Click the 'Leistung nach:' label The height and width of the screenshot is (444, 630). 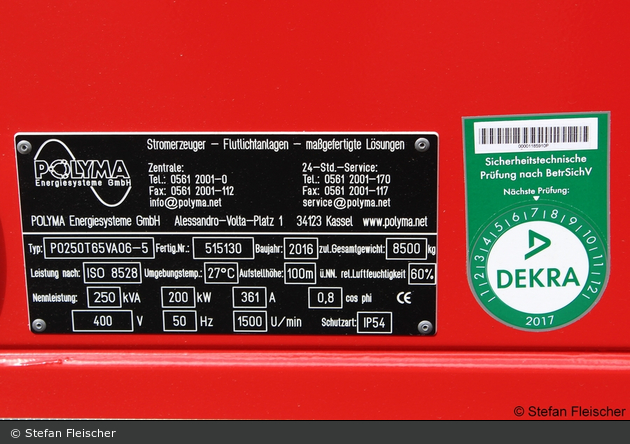(x=55, y=273)
